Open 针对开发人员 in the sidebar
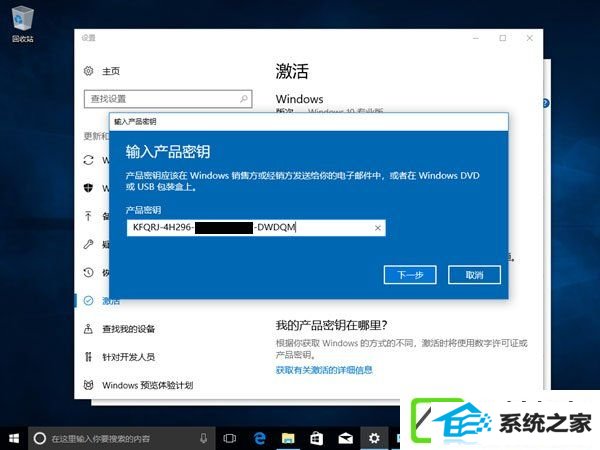This screenshot has height=450, width=600. (129, 357)
